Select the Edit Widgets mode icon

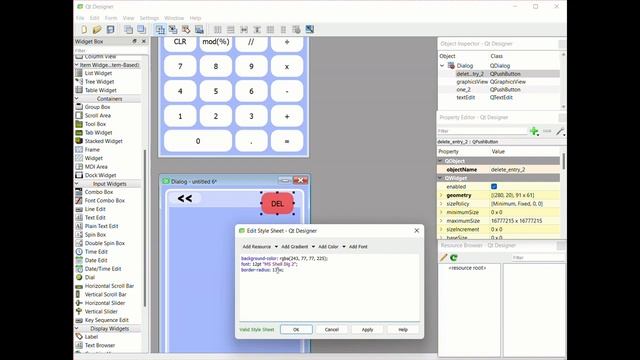[160, 29]
